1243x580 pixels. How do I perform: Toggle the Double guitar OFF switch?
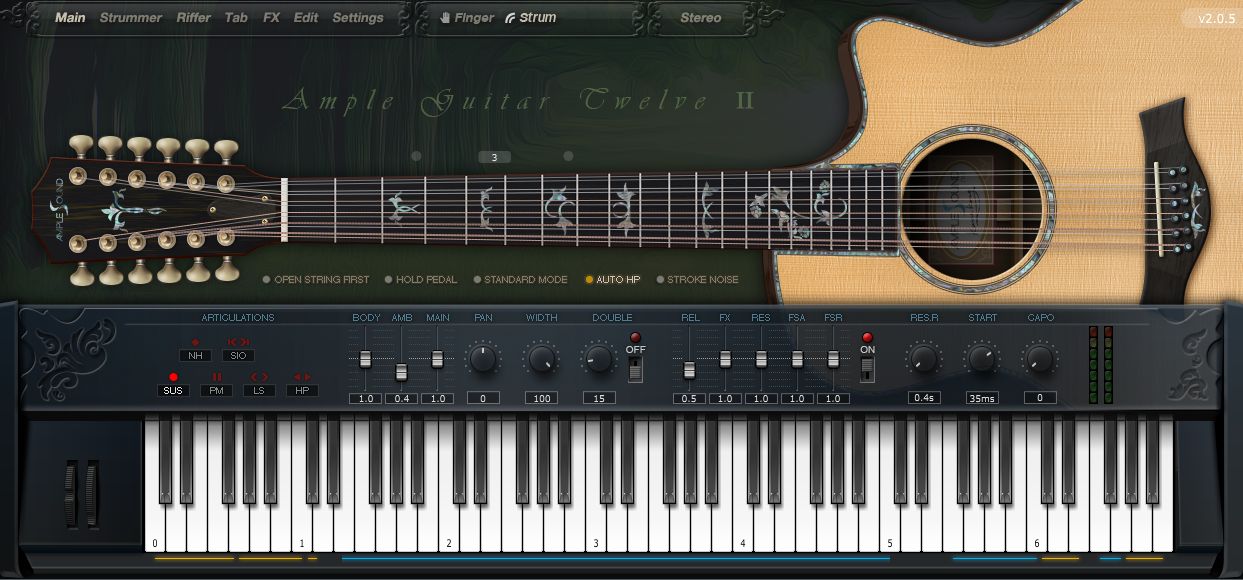(x=636, y=369)
